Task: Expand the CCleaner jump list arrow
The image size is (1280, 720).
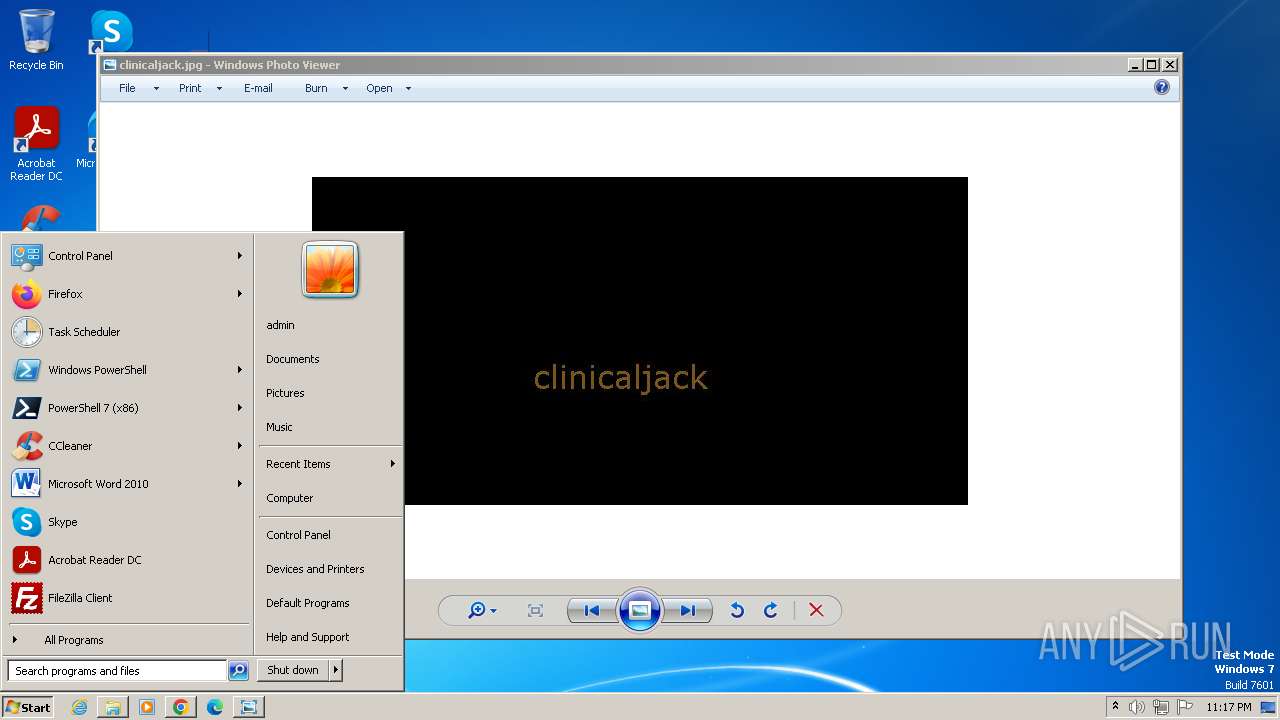Action: (x=240, y=446)
